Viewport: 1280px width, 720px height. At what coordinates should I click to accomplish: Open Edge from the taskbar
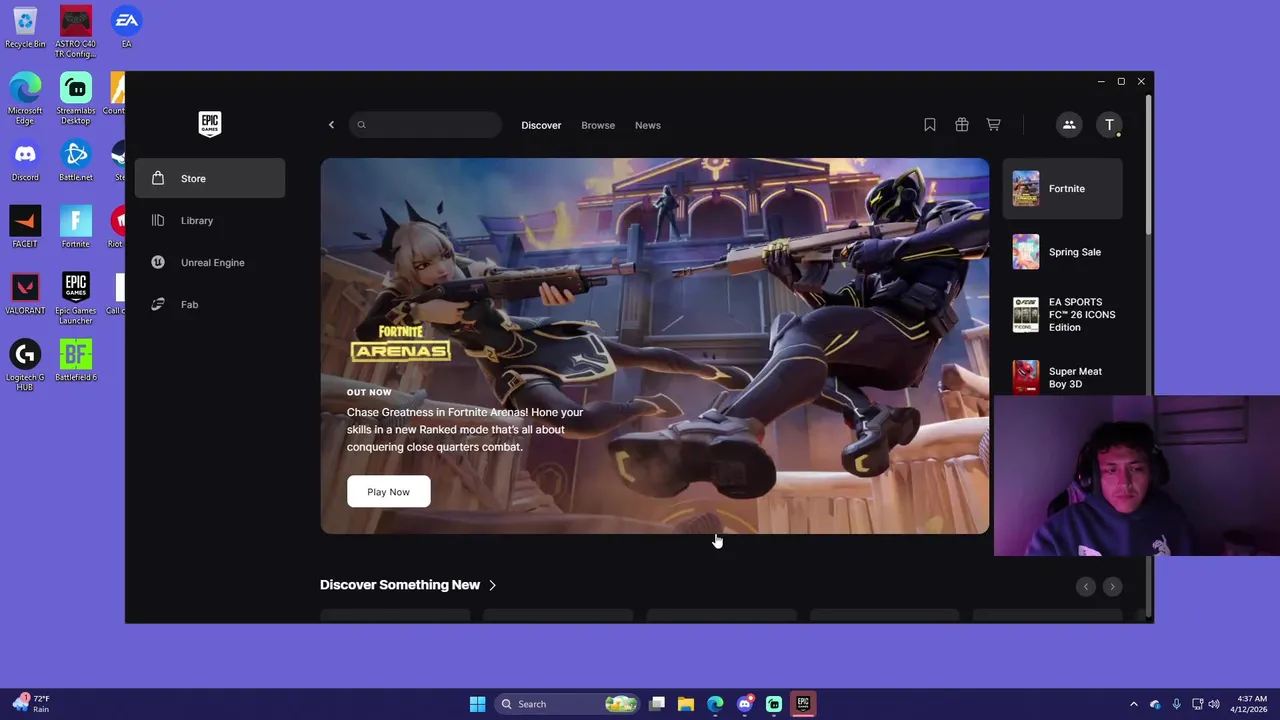click(x=715, y=704)
